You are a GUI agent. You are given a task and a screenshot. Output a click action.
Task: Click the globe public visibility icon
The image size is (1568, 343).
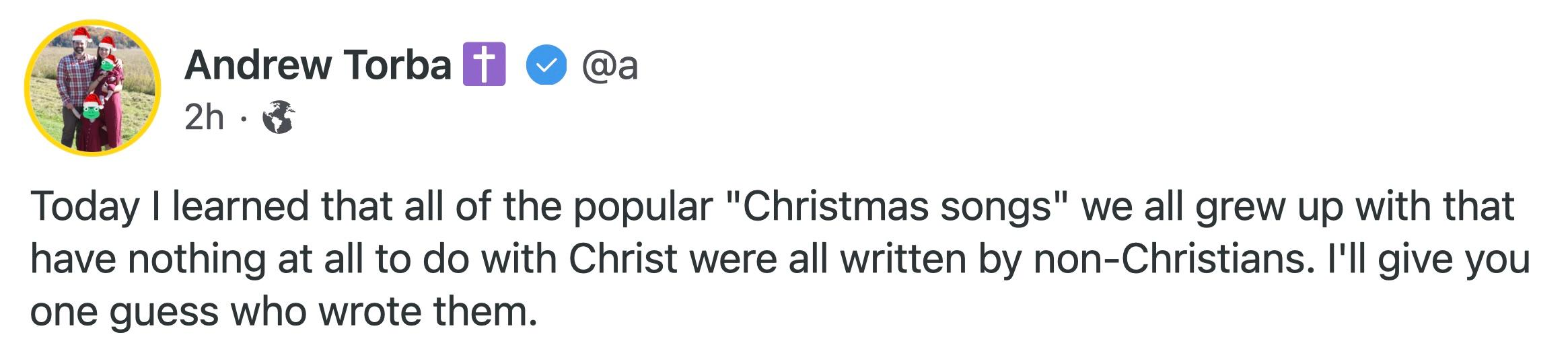278,118
